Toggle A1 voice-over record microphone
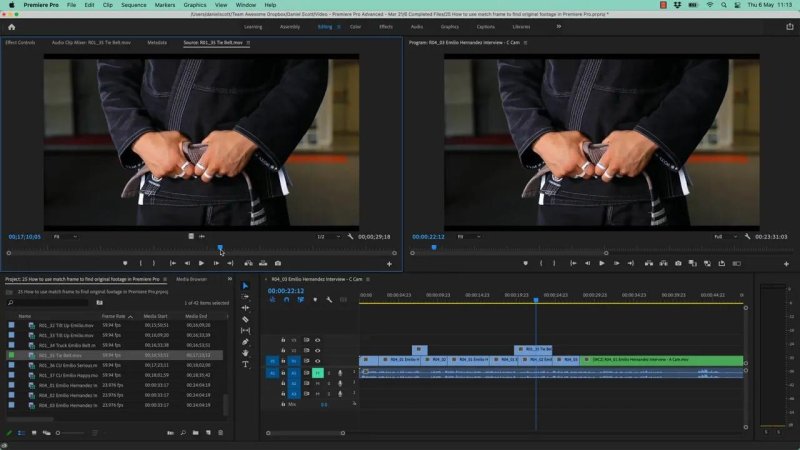800x450 pixels. (340, 373)
